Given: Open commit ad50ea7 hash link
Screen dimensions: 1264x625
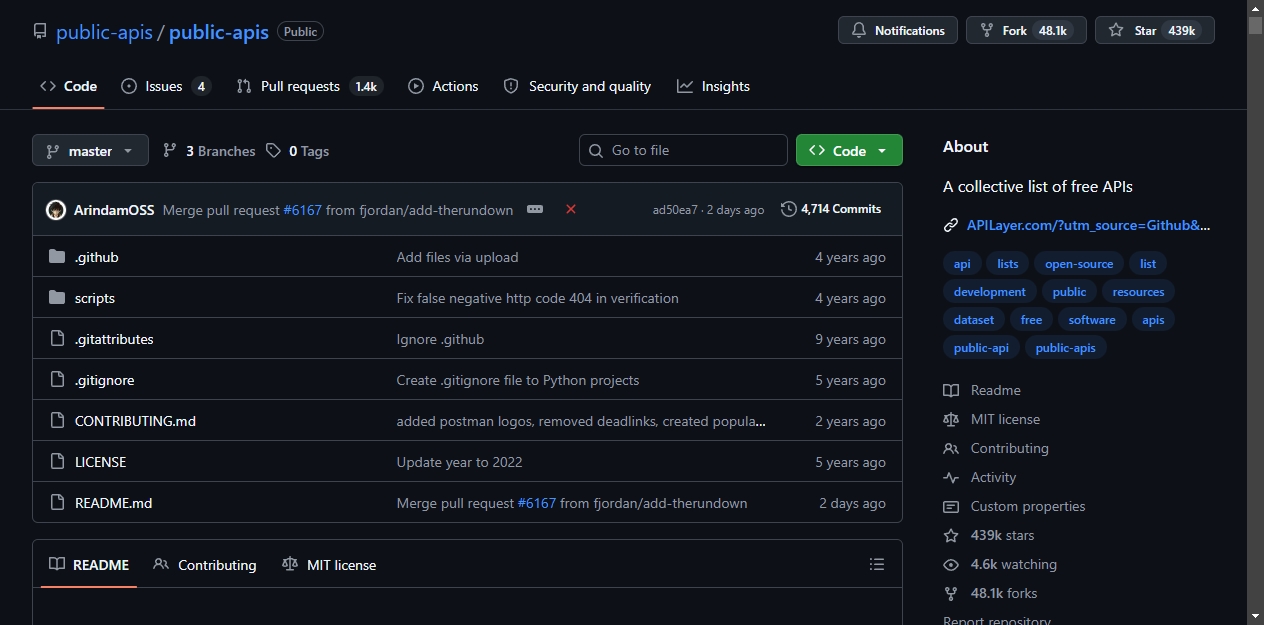Looking at the screenshot, I should tap(675, 210).
